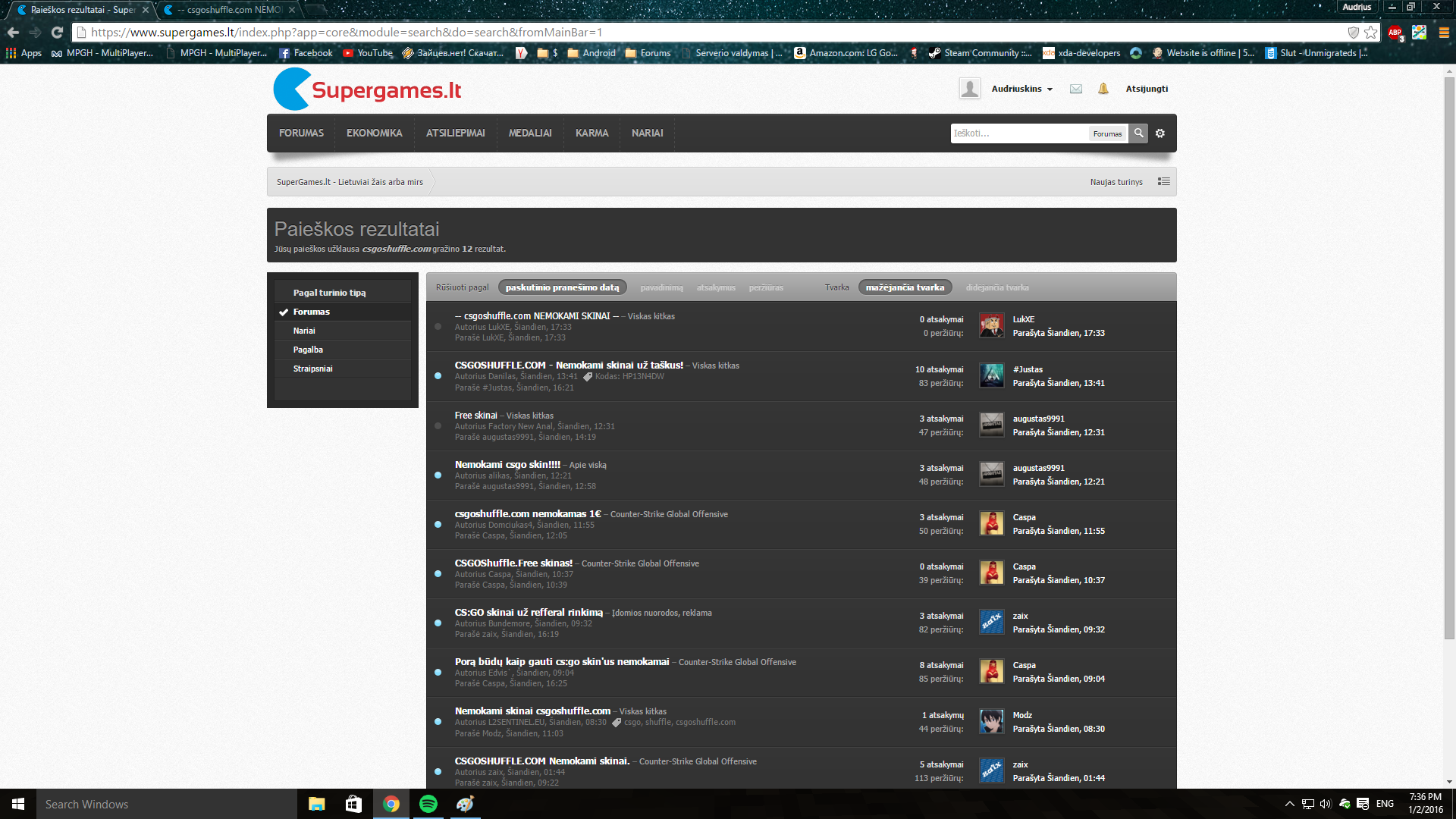Bookmark page with star icon
1456x819 pixels.
[1370, 32]
